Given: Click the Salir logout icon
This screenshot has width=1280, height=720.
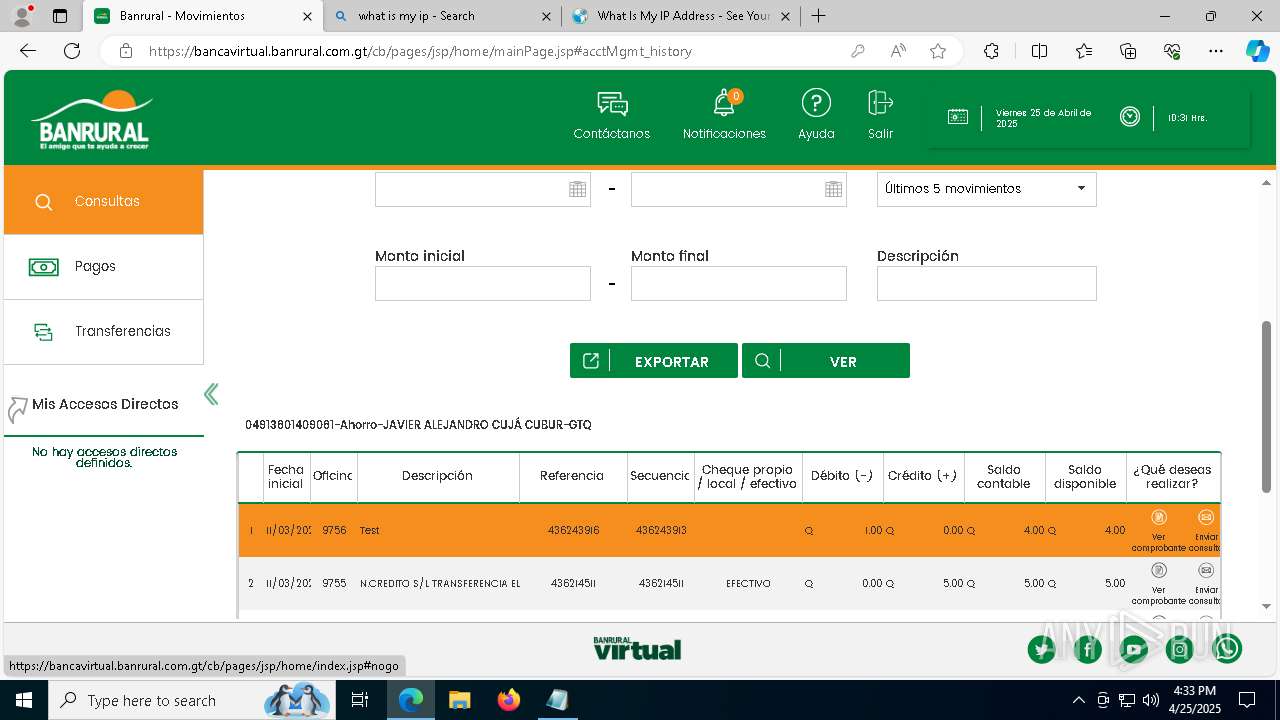Looking at the screenshot, I should [880, 103].
